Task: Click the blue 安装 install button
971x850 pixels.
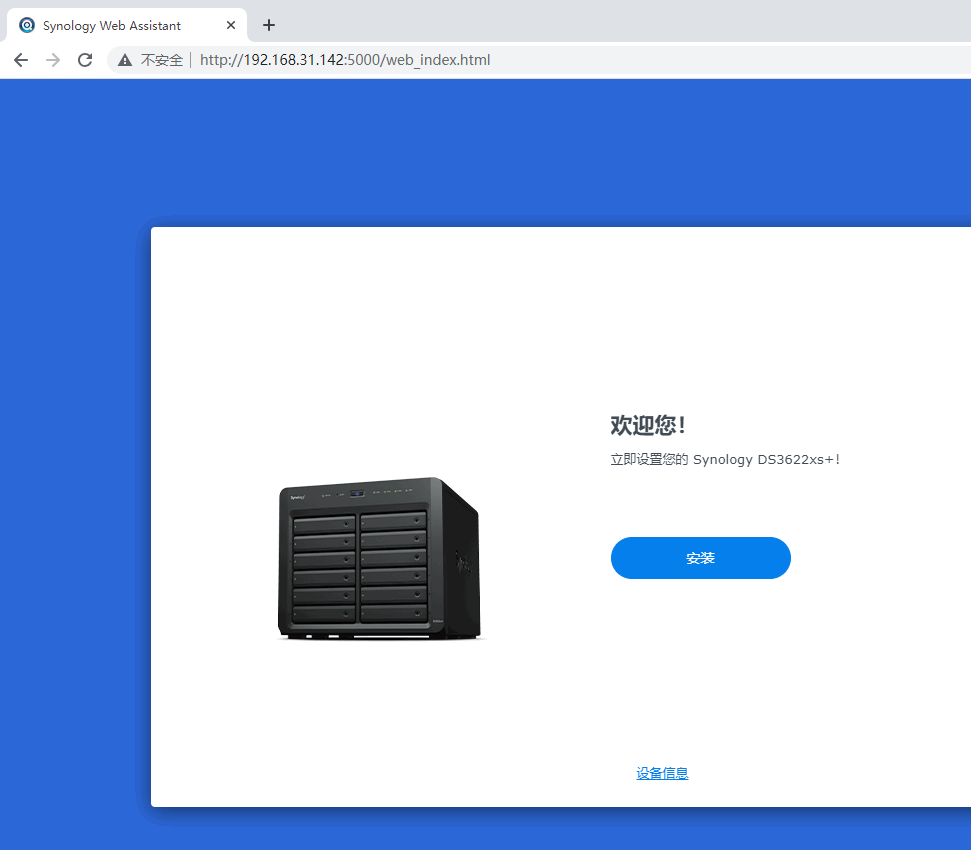Action: [x=700, y=558]
